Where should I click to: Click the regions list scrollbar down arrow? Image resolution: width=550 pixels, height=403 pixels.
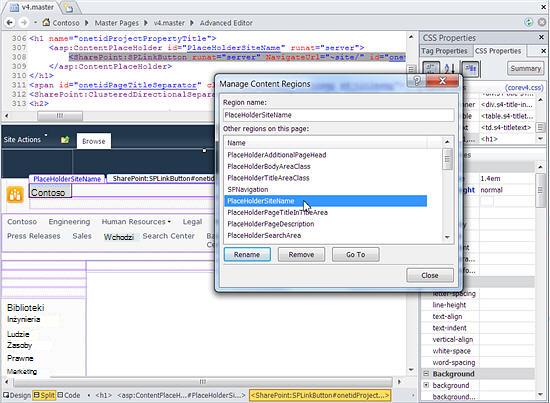(x=447, y=237)
